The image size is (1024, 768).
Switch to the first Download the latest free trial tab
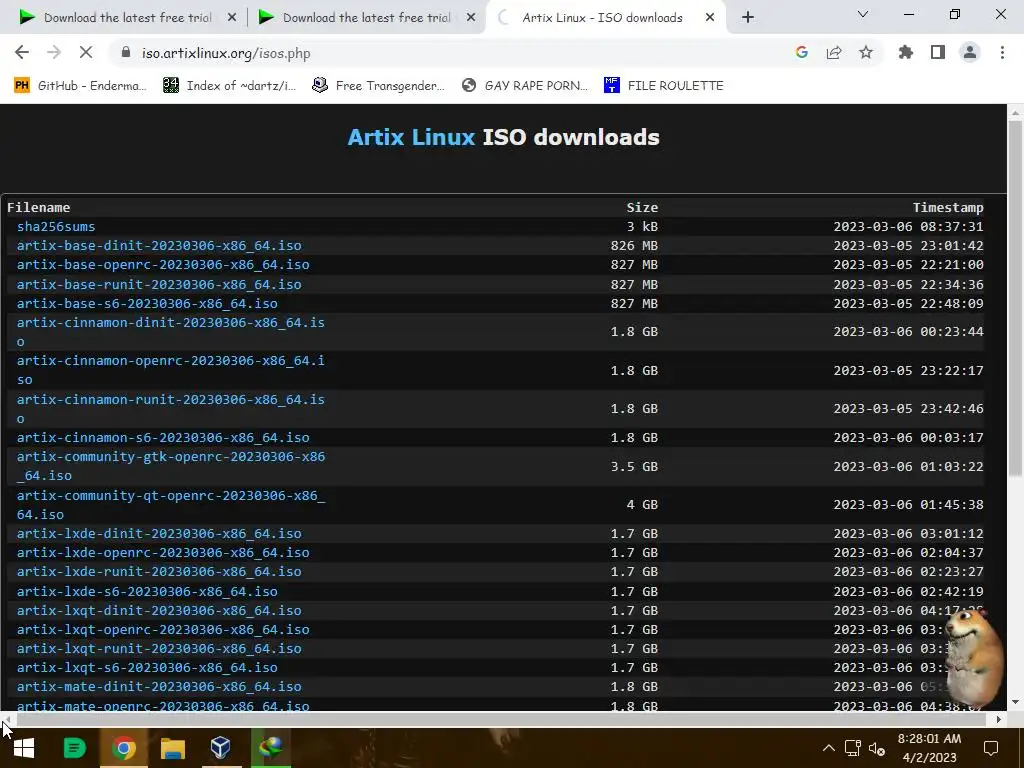point(127,18)
